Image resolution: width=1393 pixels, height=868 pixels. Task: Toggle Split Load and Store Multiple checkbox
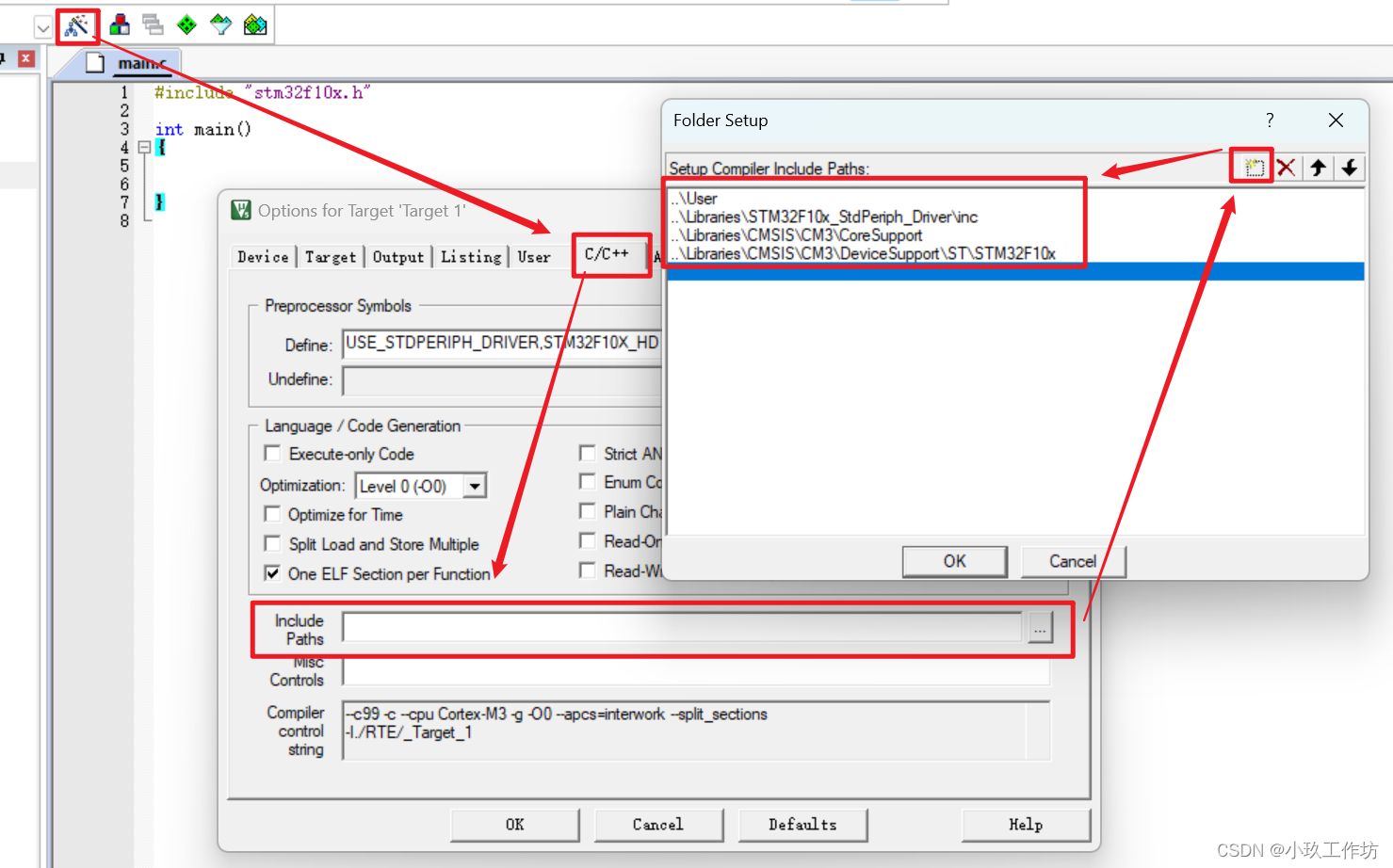point(272,544)
